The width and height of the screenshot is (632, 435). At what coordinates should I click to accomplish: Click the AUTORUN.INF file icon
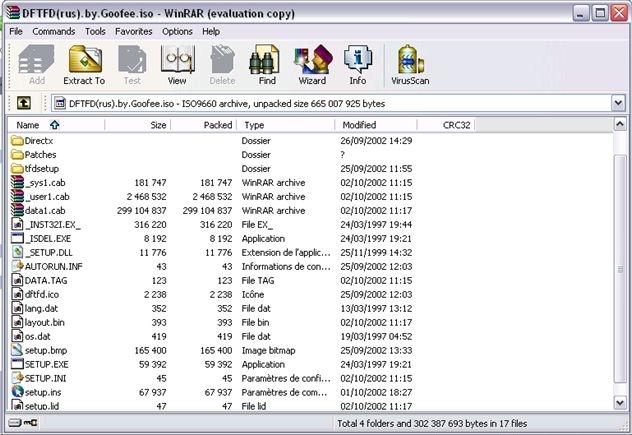pos(17,266)
